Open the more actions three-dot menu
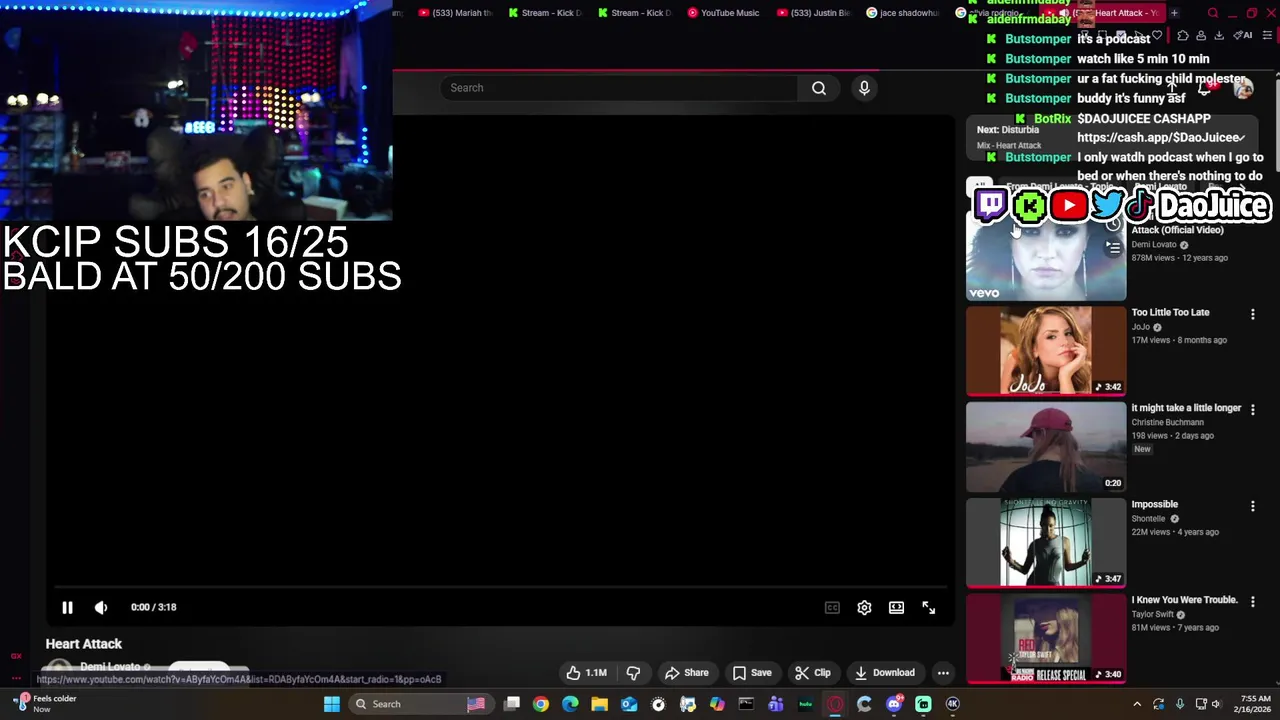 click(943, 673)
